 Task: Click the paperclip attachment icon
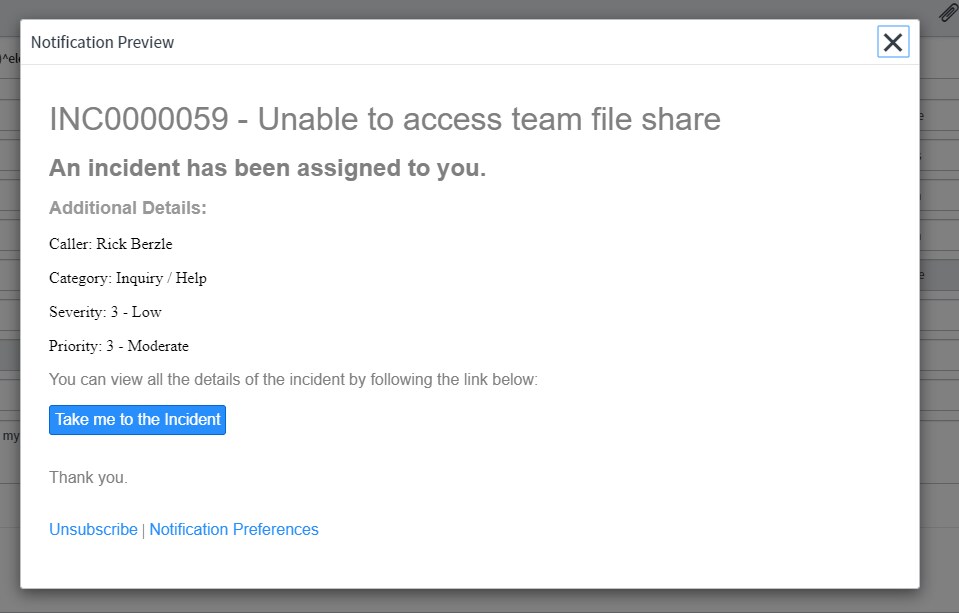(x=948, y=13)
